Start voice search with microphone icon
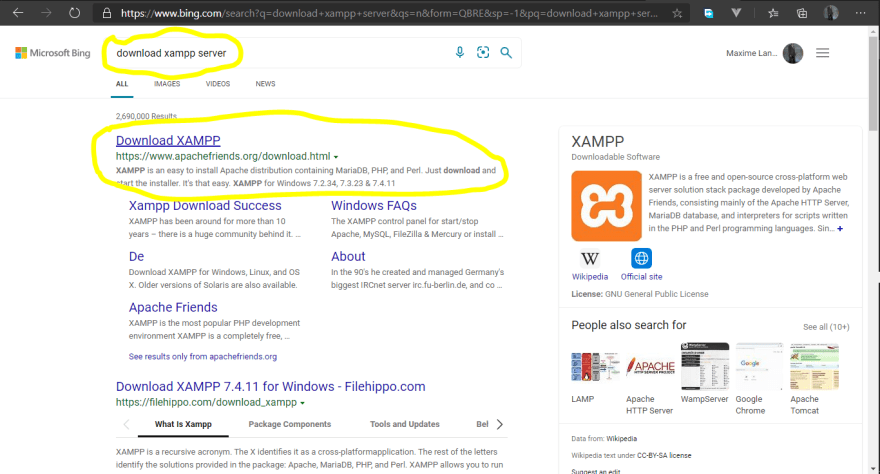Viewport: 880px width, 474px height. [x=460, y=52]
